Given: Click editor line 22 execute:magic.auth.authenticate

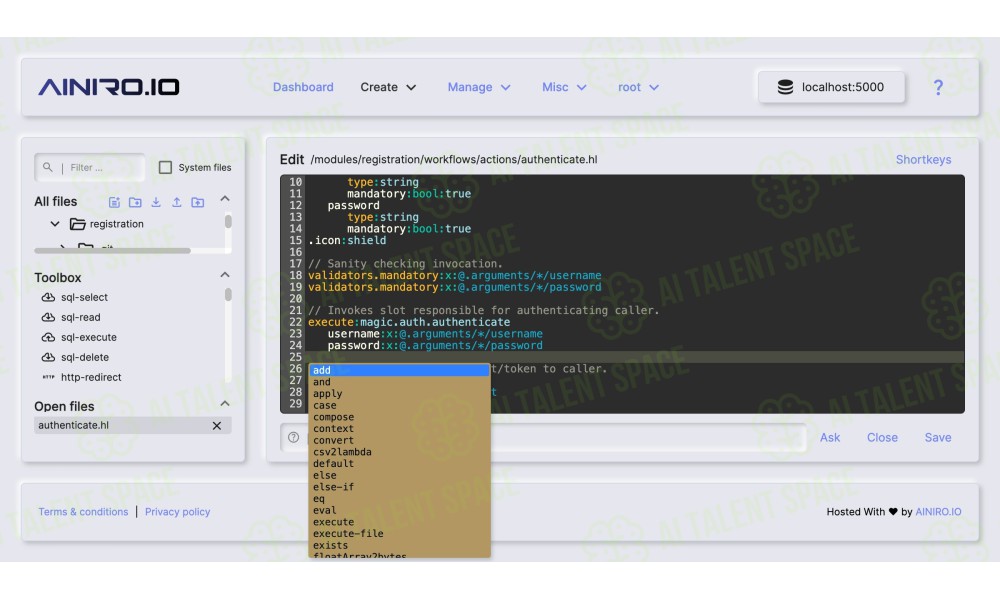Looking at the screenshot, I should point(409,322).
